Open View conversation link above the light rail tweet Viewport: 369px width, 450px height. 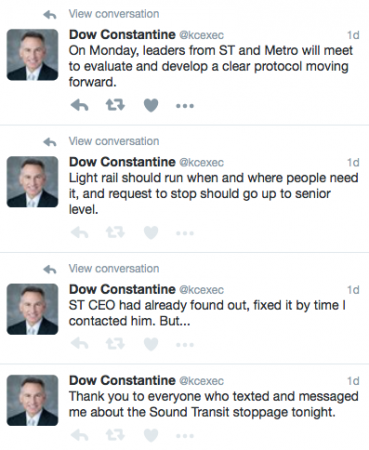[114, 141]
